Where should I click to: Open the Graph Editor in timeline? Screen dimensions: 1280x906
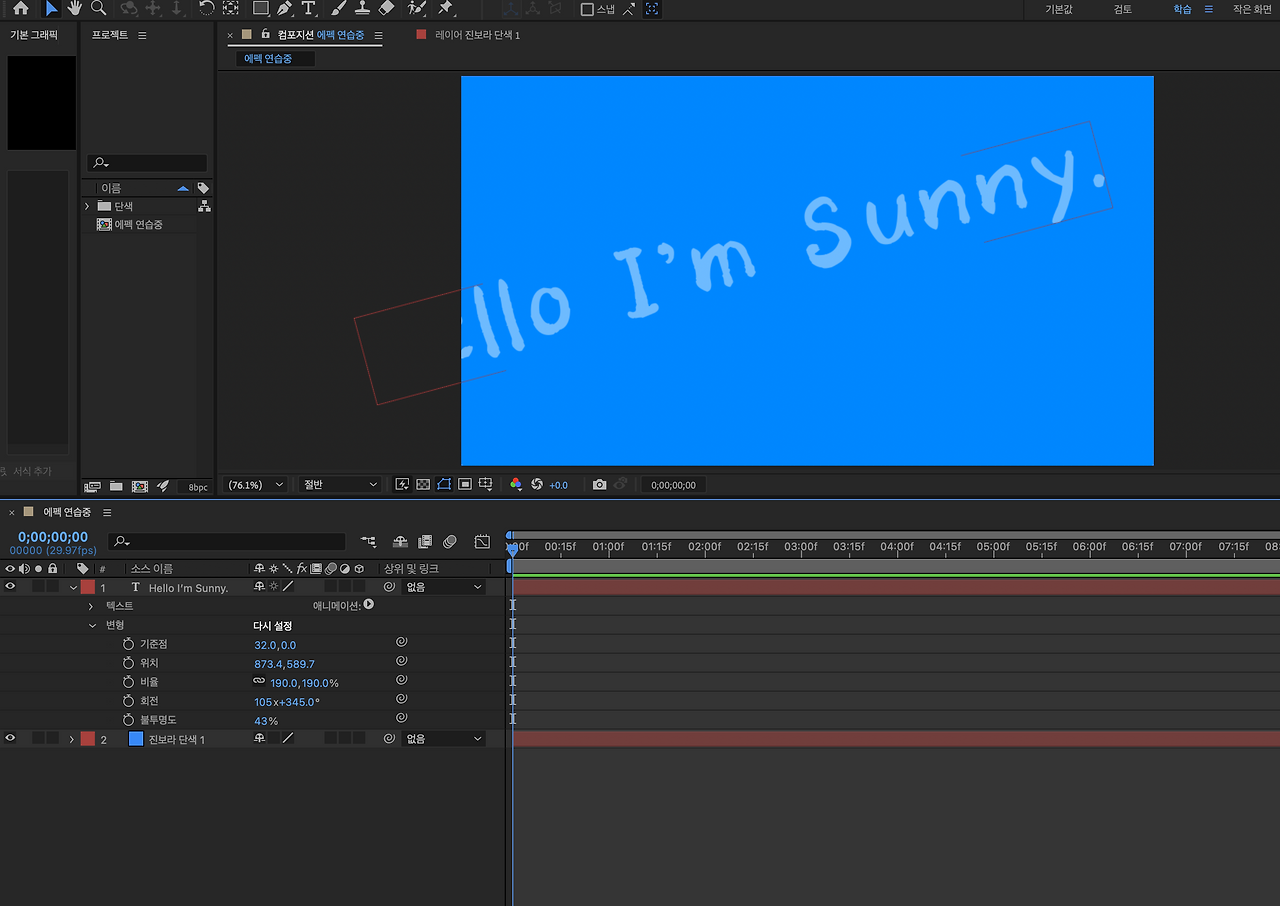click(x=482, y=542)
